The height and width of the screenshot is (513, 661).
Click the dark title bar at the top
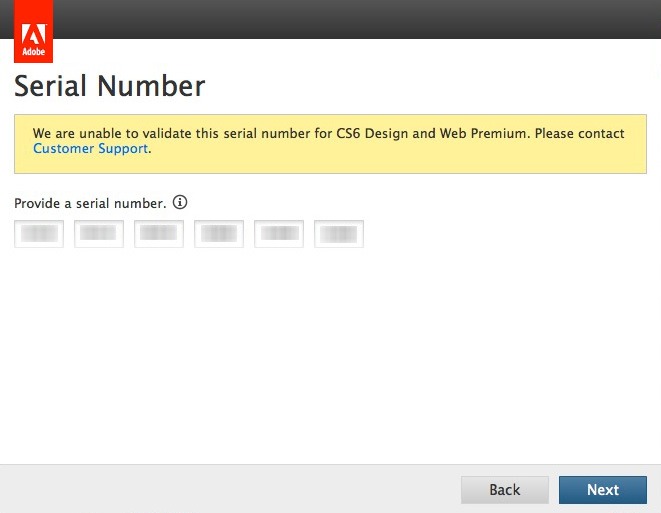350,18
